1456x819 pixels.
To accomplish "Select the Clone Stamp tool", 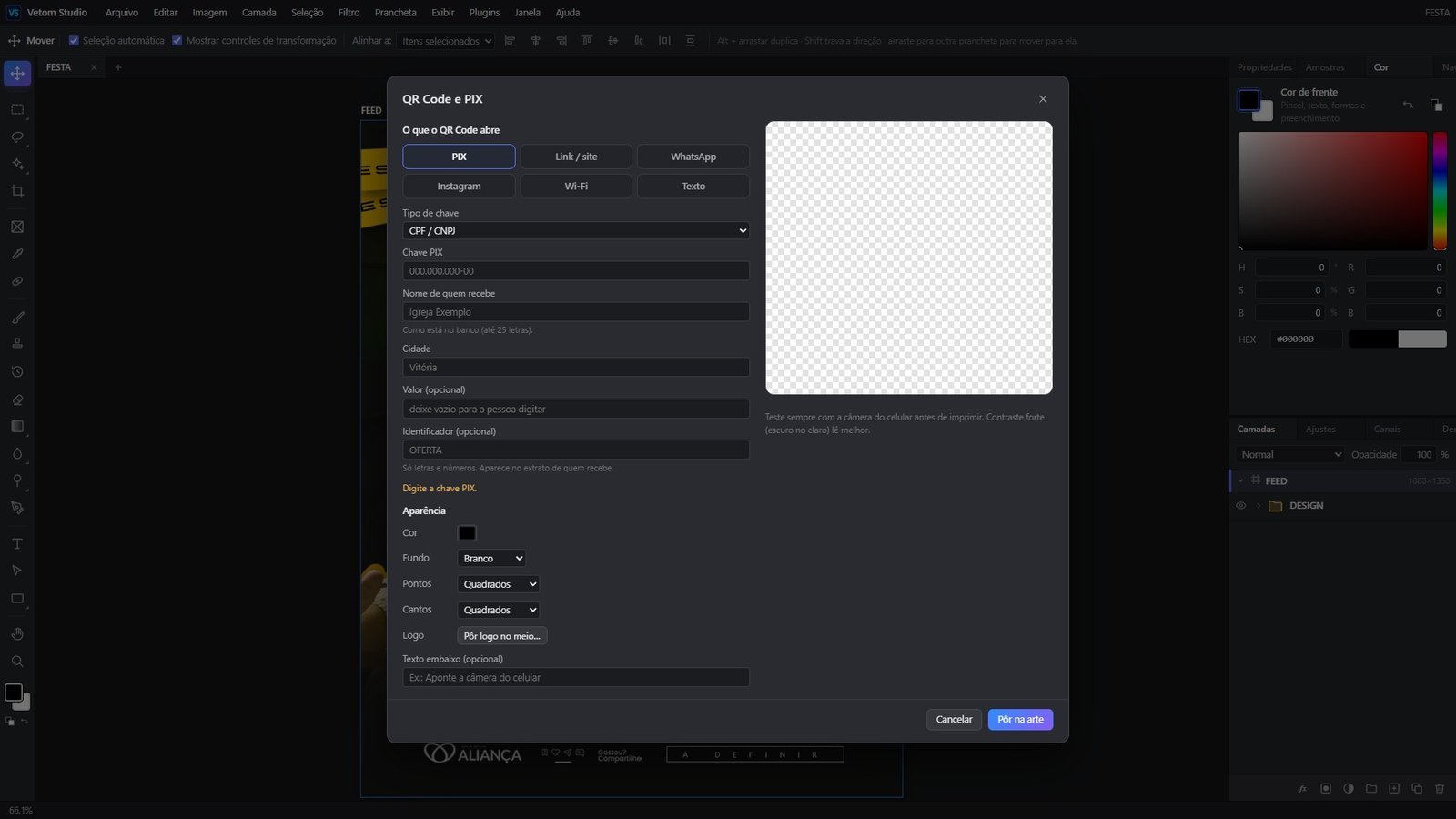I will [17, 344].
